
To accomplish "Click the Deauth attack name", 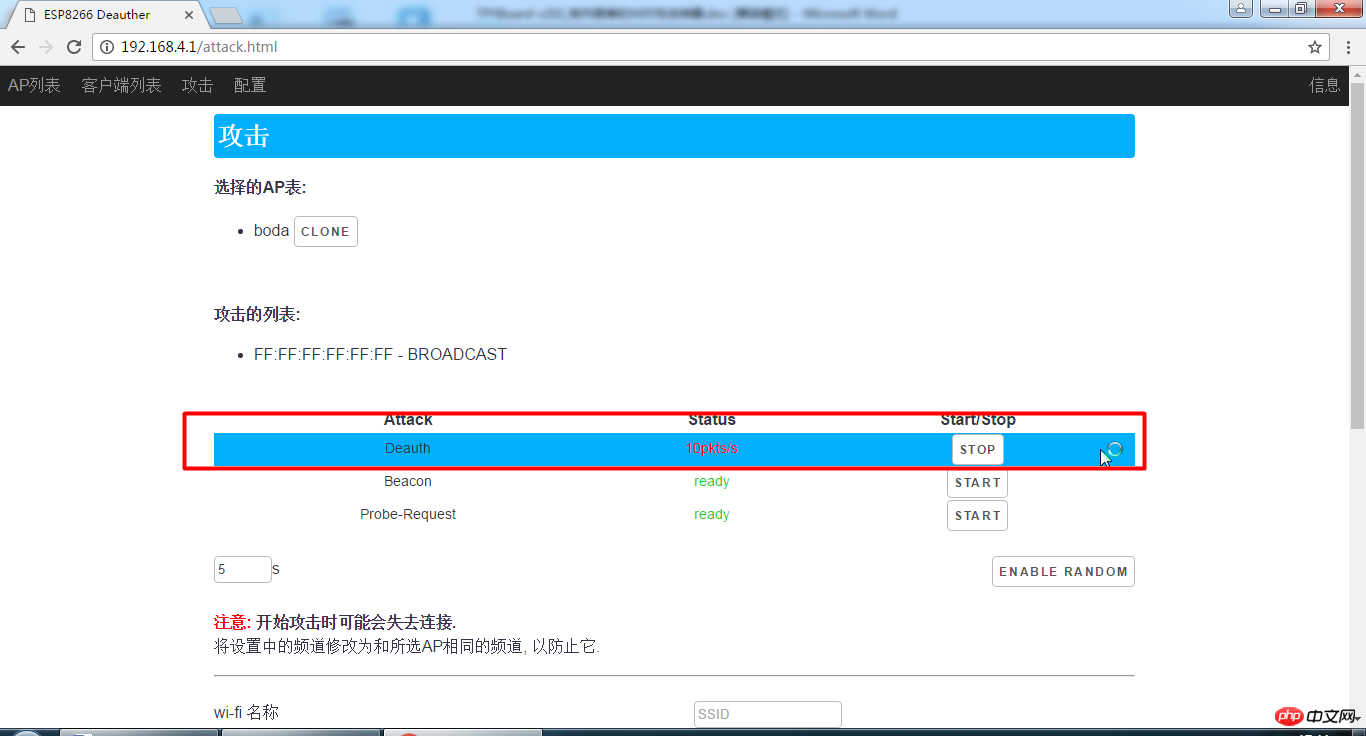I will pos(408,449).
